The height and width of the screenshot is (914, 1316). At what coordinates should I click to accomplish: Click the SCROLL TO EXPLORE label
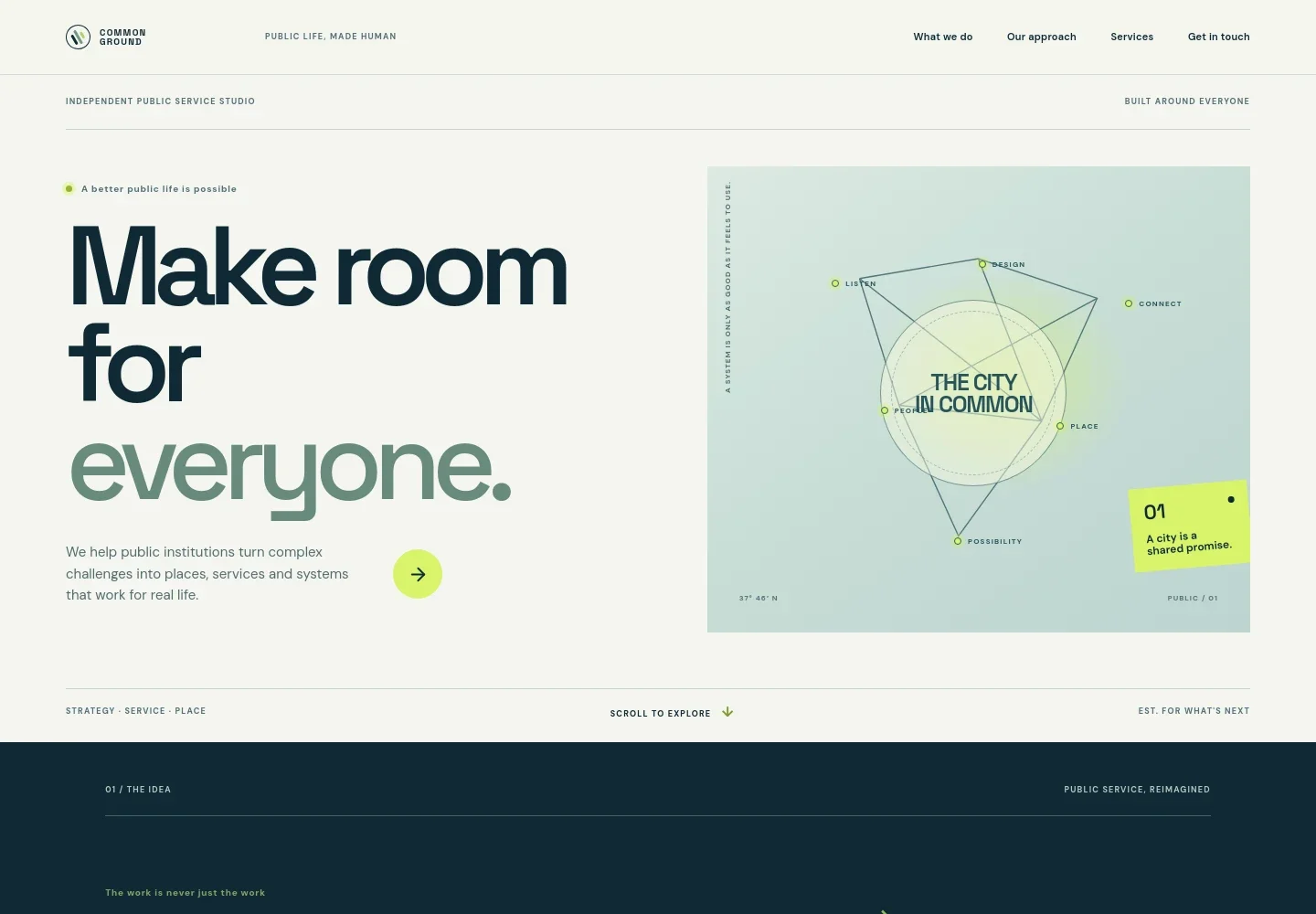click(x=660, y=714)
